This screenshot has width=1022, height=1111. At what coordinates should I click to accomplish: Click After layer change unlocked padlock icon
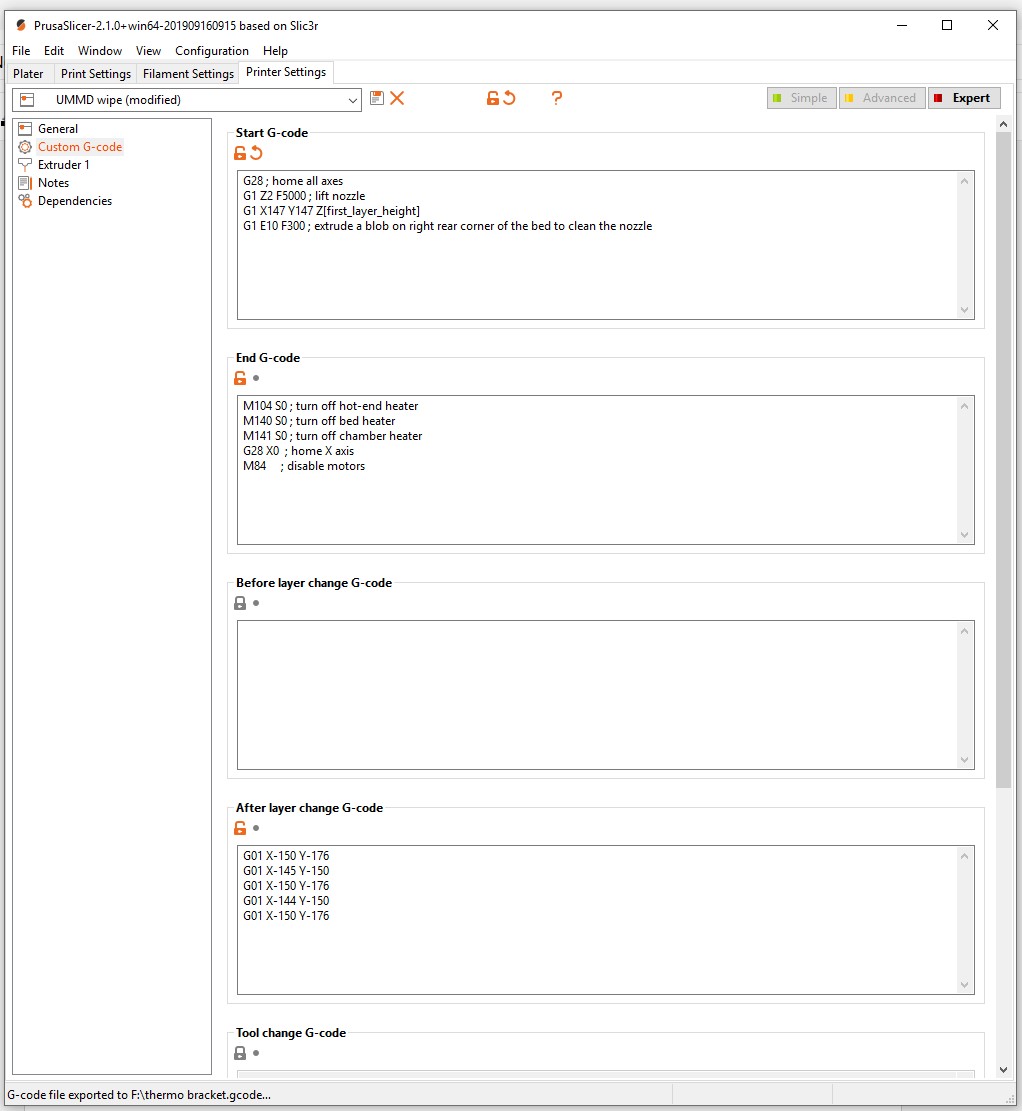tap(240, 828)
